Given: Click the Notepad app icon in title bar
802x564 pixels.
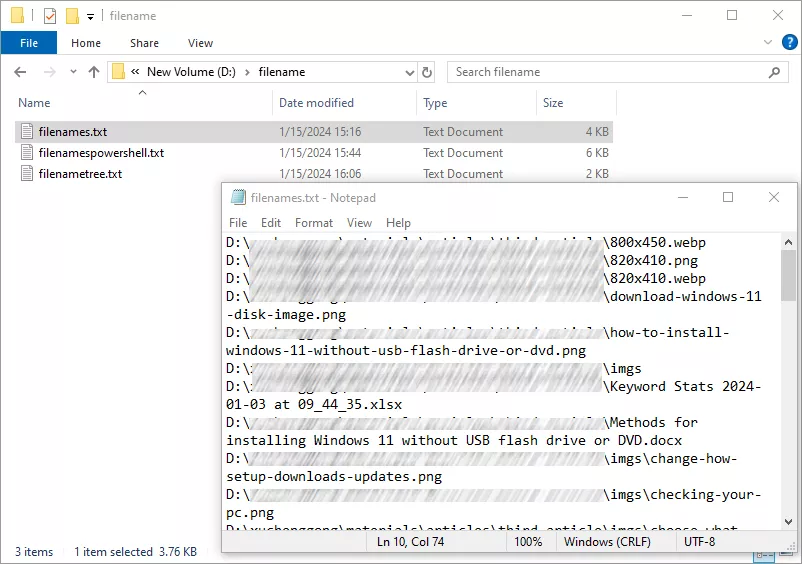Looking at the screenshot, I should click(238, 197).
